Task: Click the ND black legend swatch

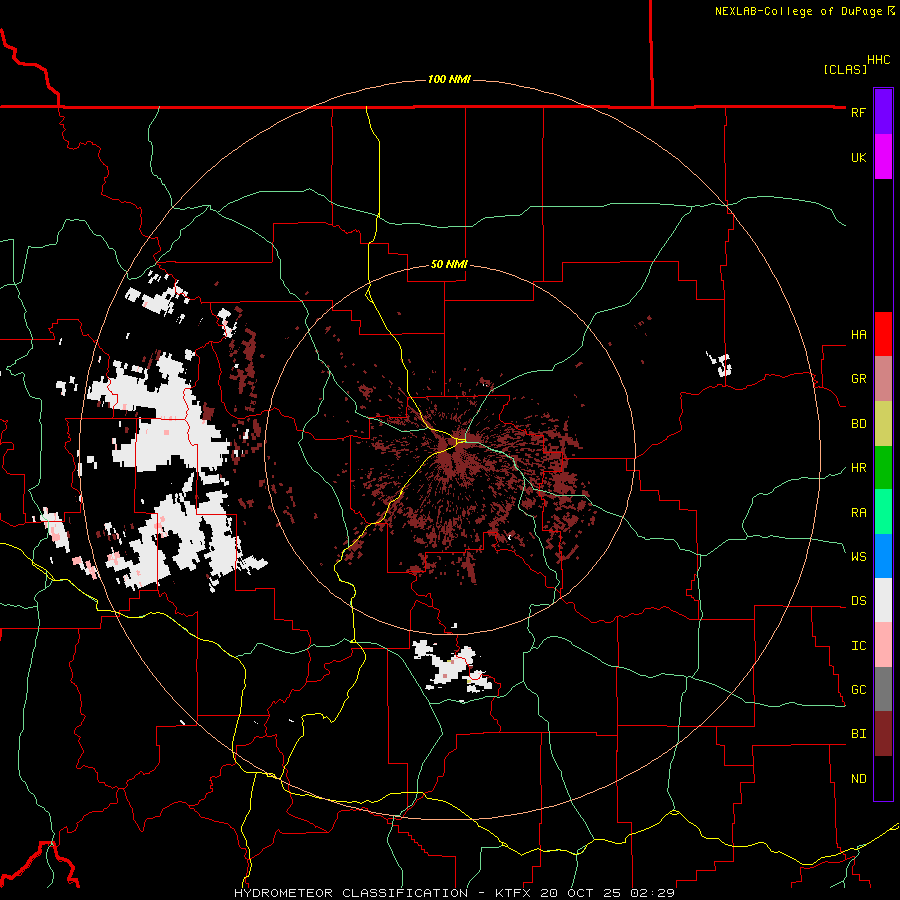Action: pos(883,778)
